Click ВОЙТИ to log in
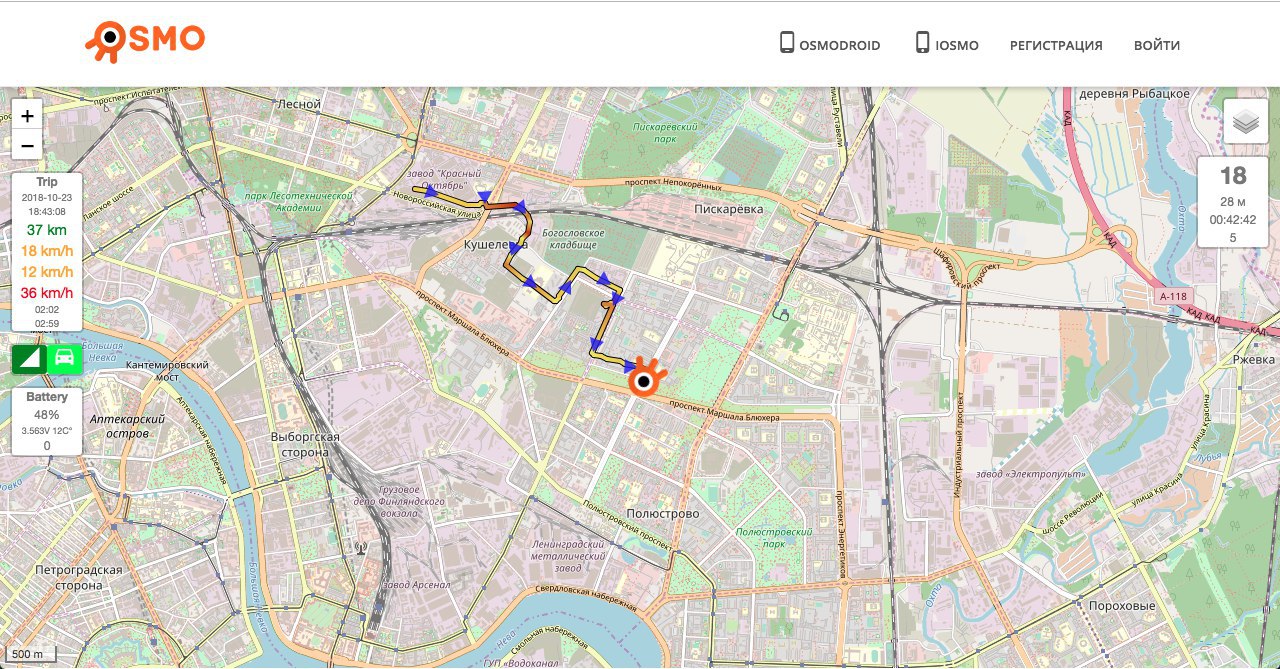Viewport: 1280px width, 669px height. [1157, 45]
